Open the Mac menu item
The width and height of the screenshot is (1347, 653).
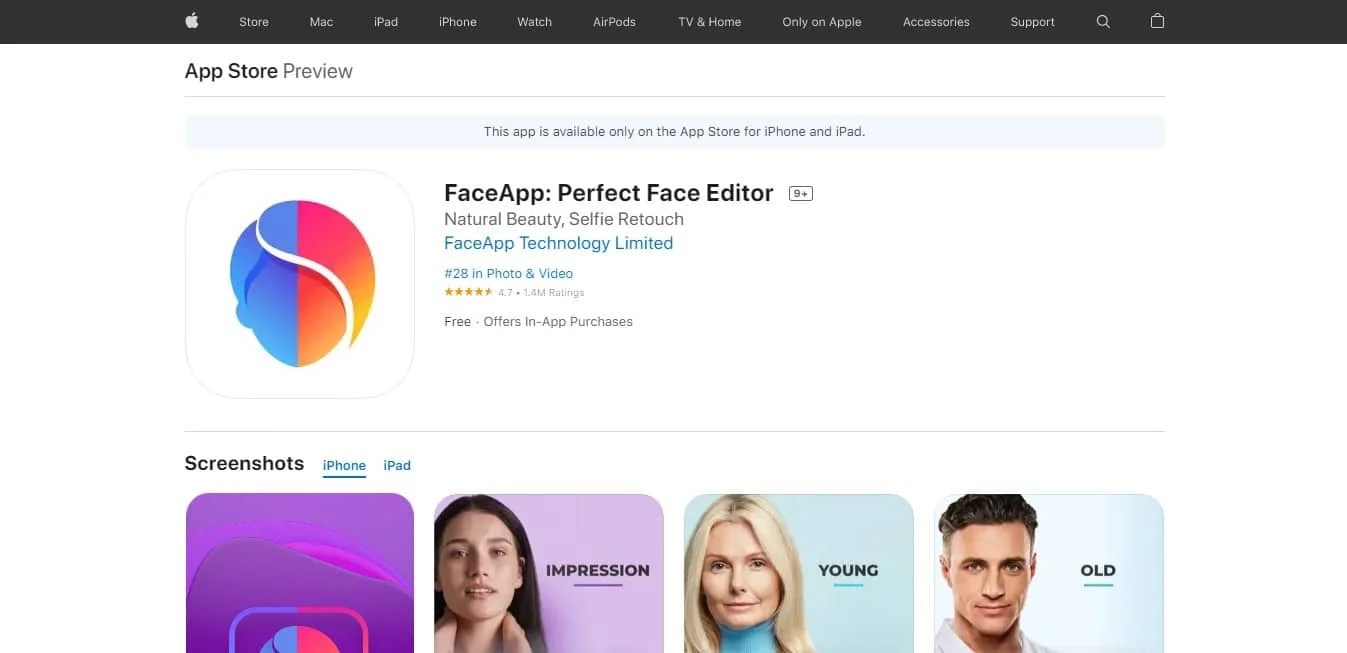(320, 21)
